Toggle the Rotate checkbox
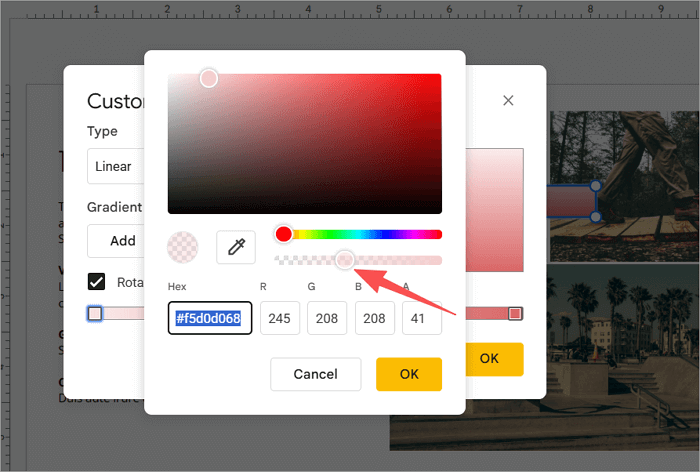The width and height of the screenshot is (700, 472). [96, 282]
